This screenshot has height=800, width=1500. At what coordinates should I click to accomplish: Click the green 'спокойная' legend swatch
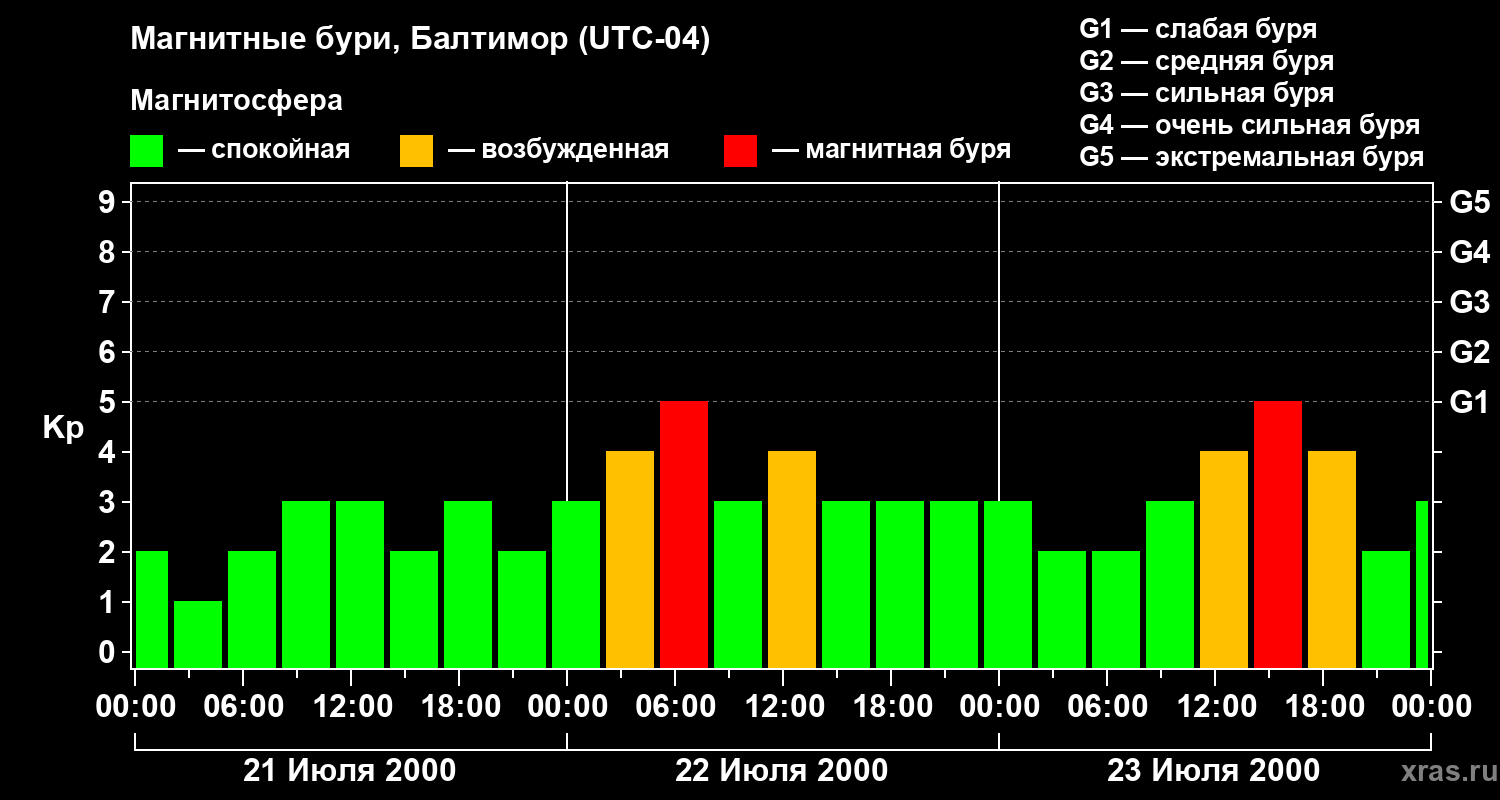pos(147,151)
